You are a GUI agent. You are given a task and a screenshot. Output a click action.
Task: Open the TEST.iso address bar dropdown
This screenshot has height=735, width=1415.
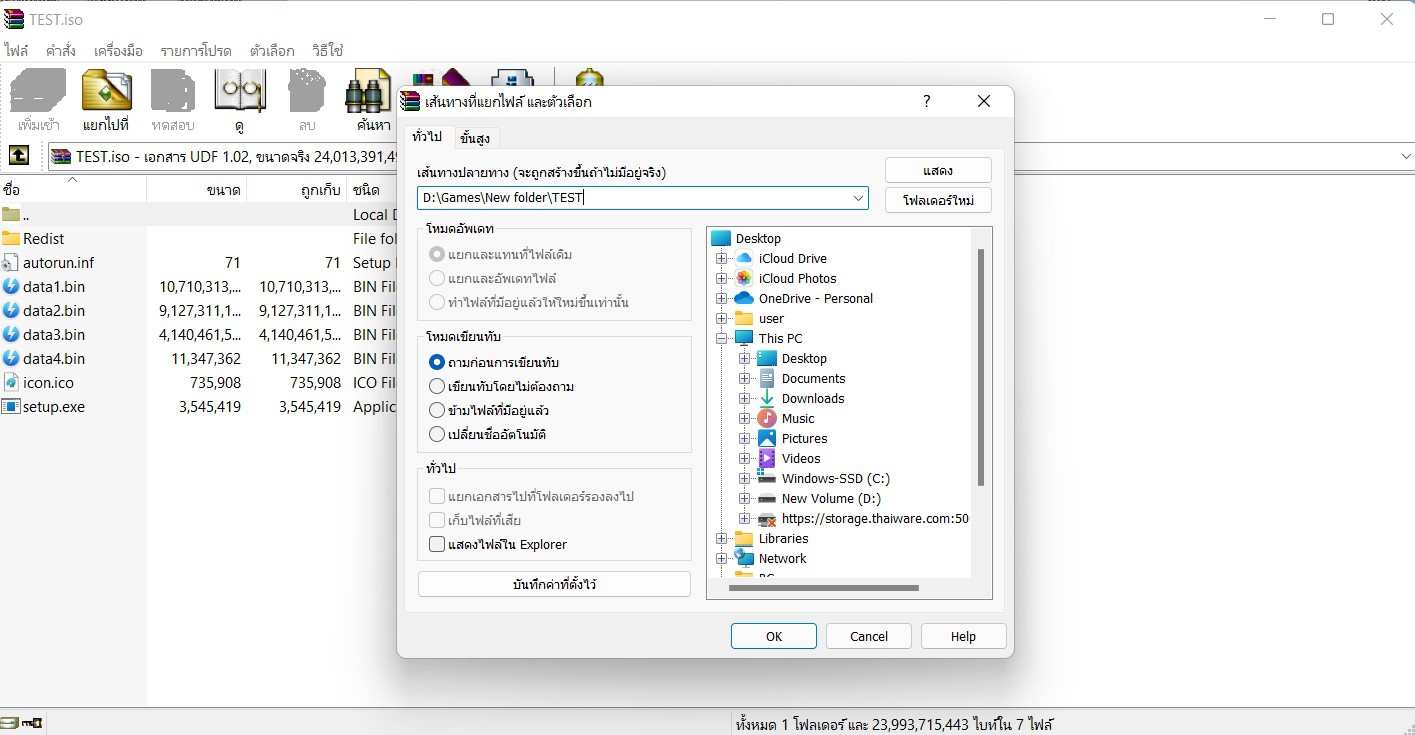1405,156
